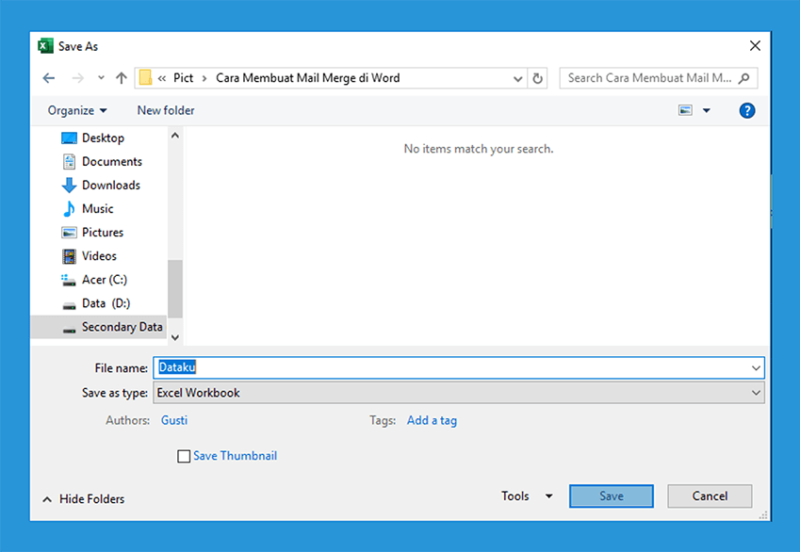Open the view options dropdown arrow
The width and height of the screenshot is (800, 552).
click(706, 110)
